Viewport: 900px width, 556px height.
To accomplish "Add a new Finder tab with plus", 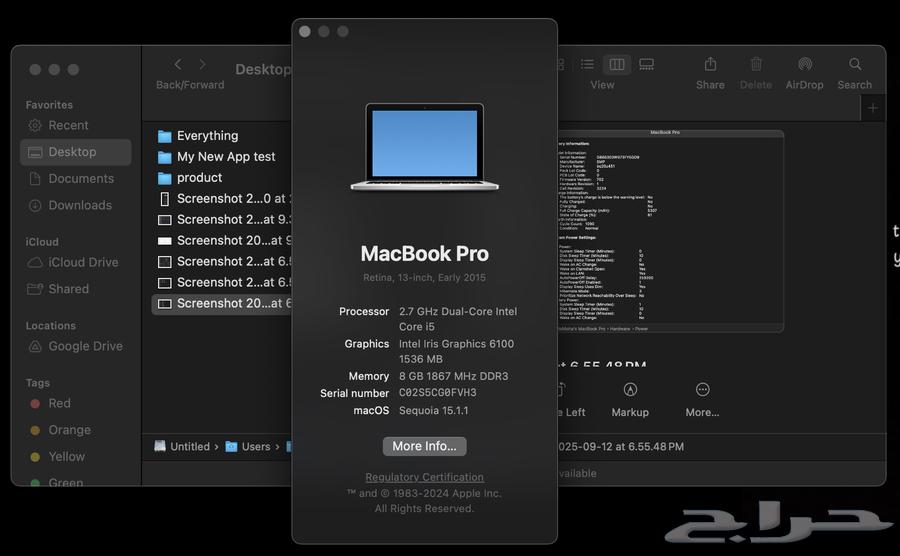I will click(873, 108).
